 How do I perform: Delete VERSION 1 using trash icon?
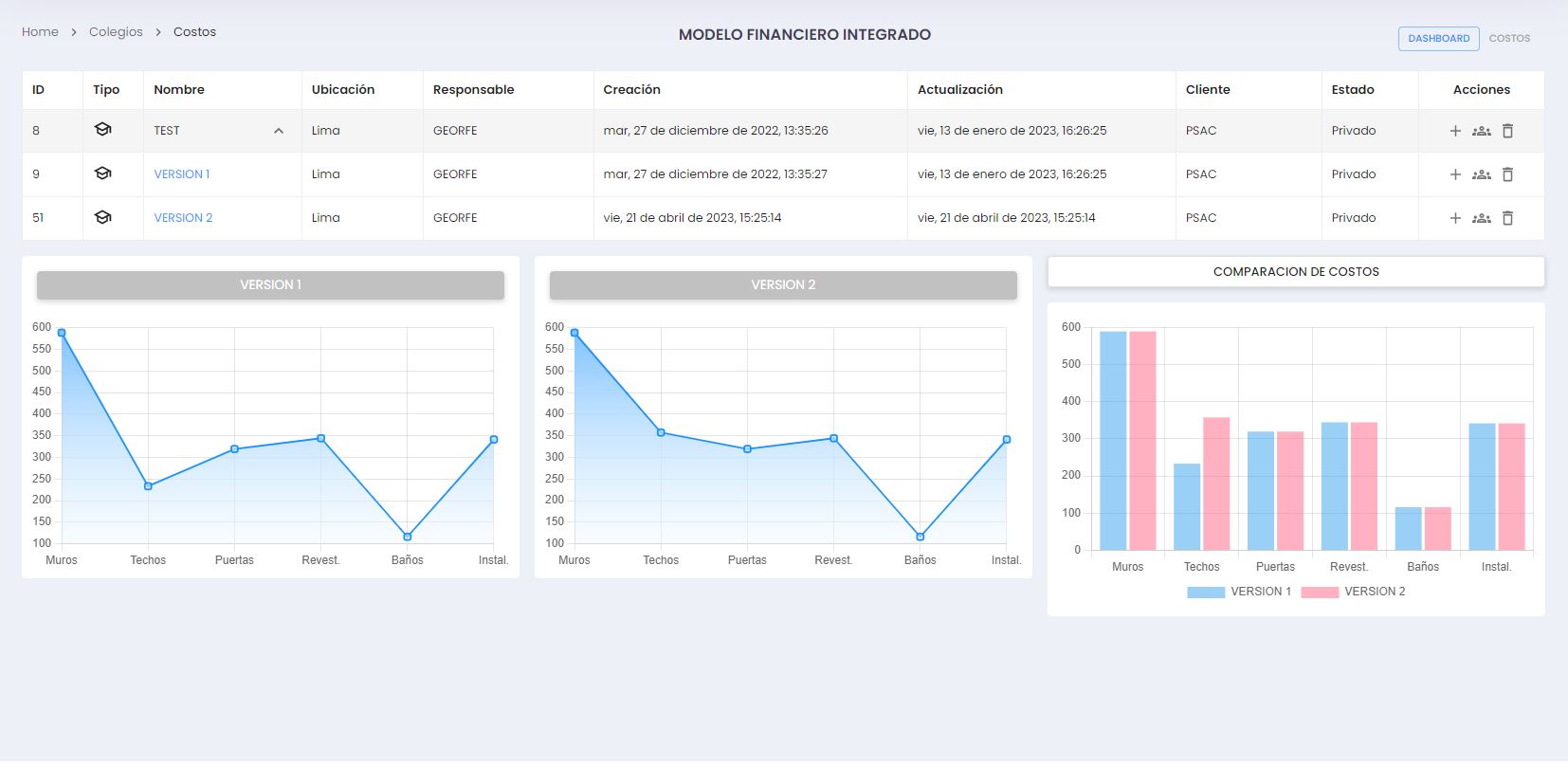click(x=1507, y=174)
